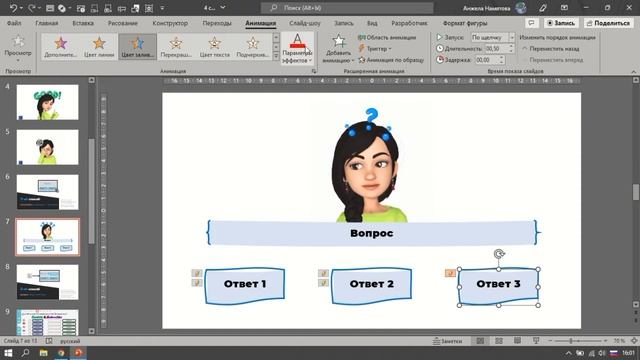Select the Font Color emphasis effect
The width and height of the screenshot is (640, 360).
click(x=214, y=47)
